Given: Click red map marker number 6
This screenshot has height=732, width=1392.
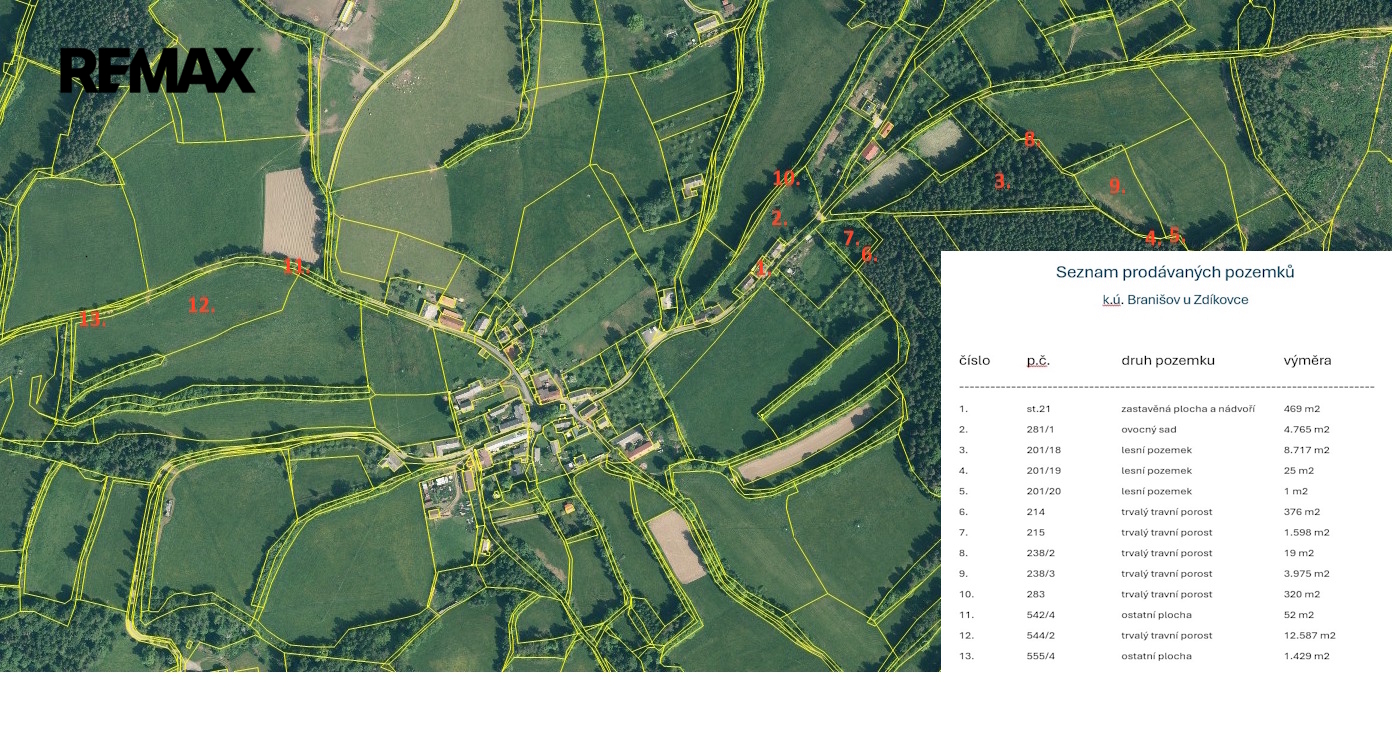Looking at the screenshot, I should click(869, 255).
